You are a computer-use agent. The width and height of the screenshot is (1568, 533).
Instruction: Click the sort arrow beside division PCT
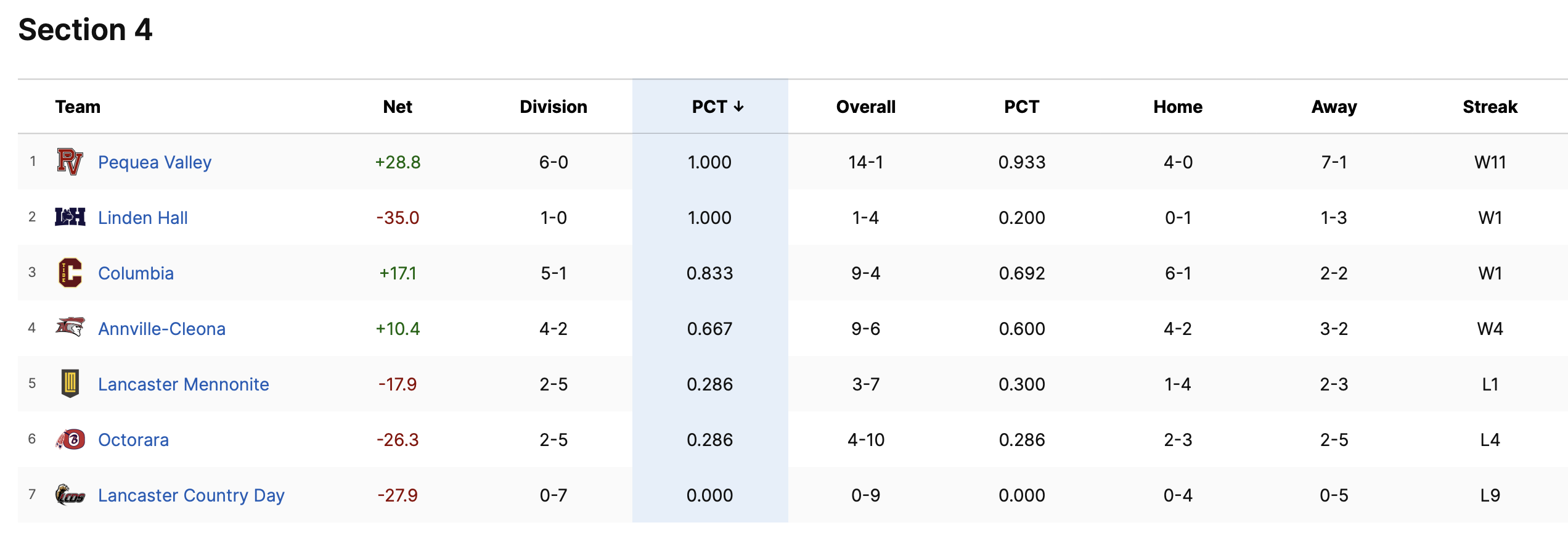(x=739, y=107)
